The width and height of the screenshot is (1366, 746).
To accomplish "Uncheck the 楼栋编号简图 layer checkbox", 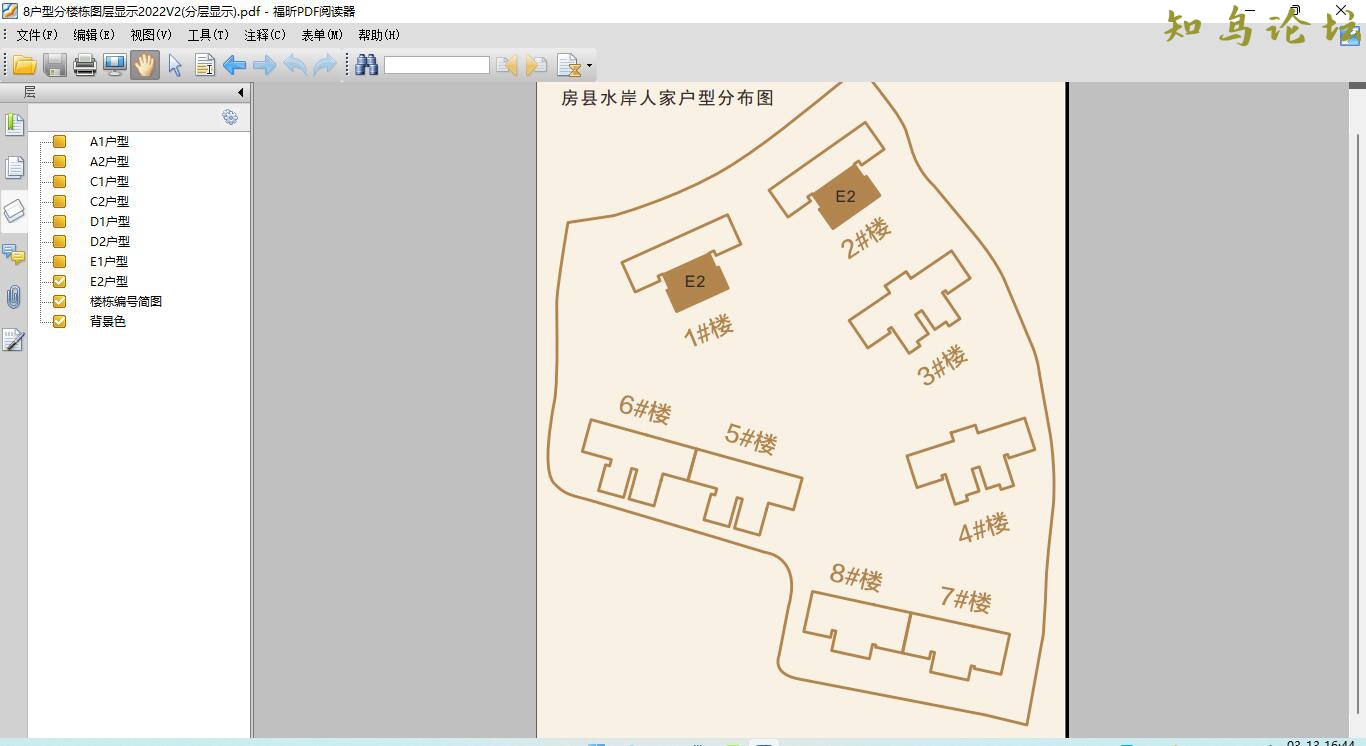I will coord(59,302).
